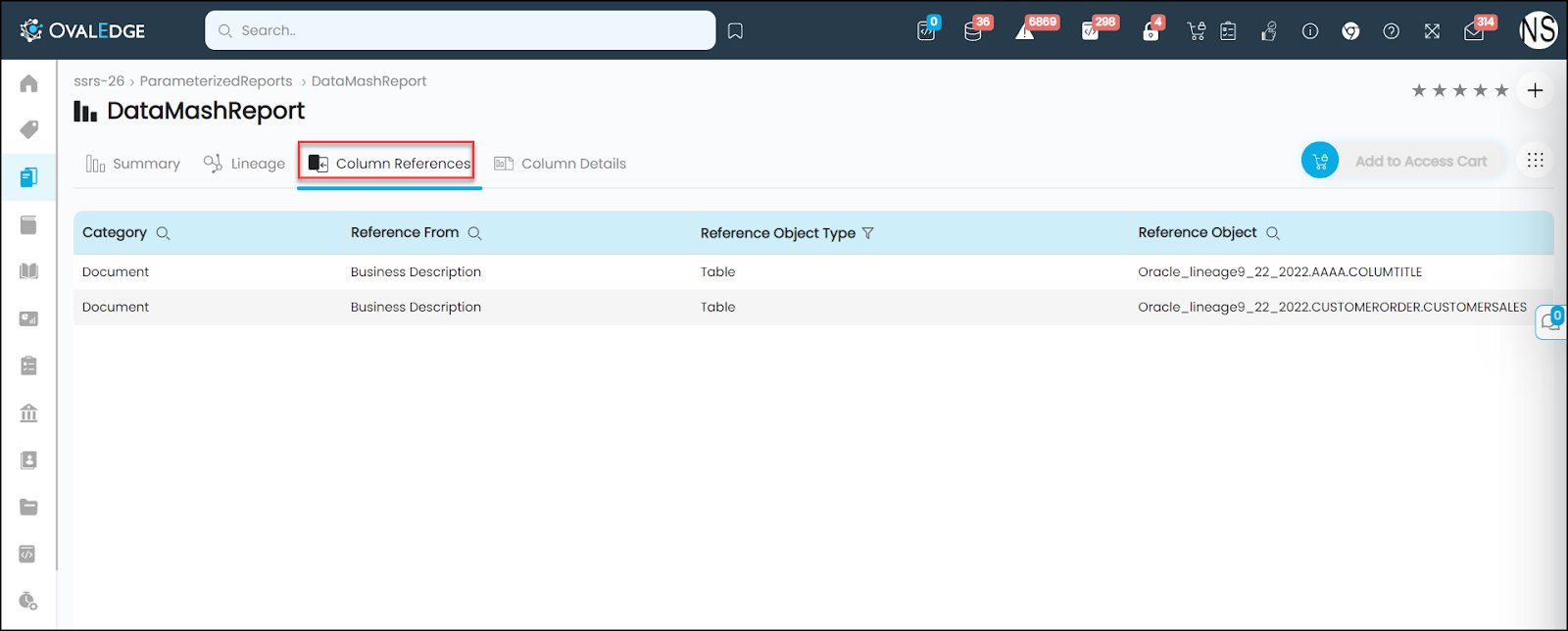The image size is (1568, 631).
Task: Open the nine-dots more options menu
Action: [1535, 160]
